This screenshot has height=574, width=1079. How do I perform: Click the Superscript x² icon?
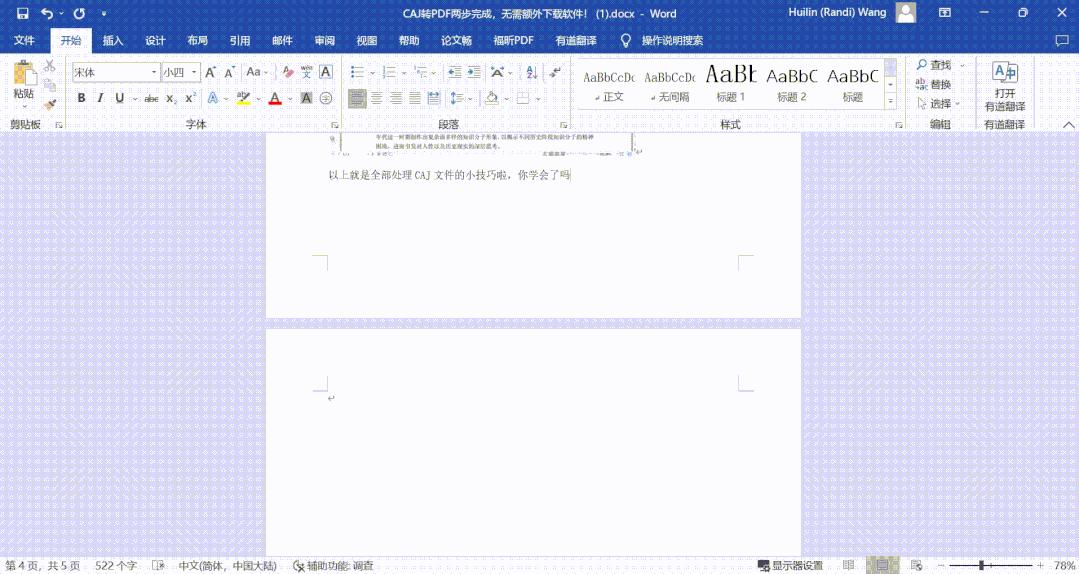click(191, 98)
